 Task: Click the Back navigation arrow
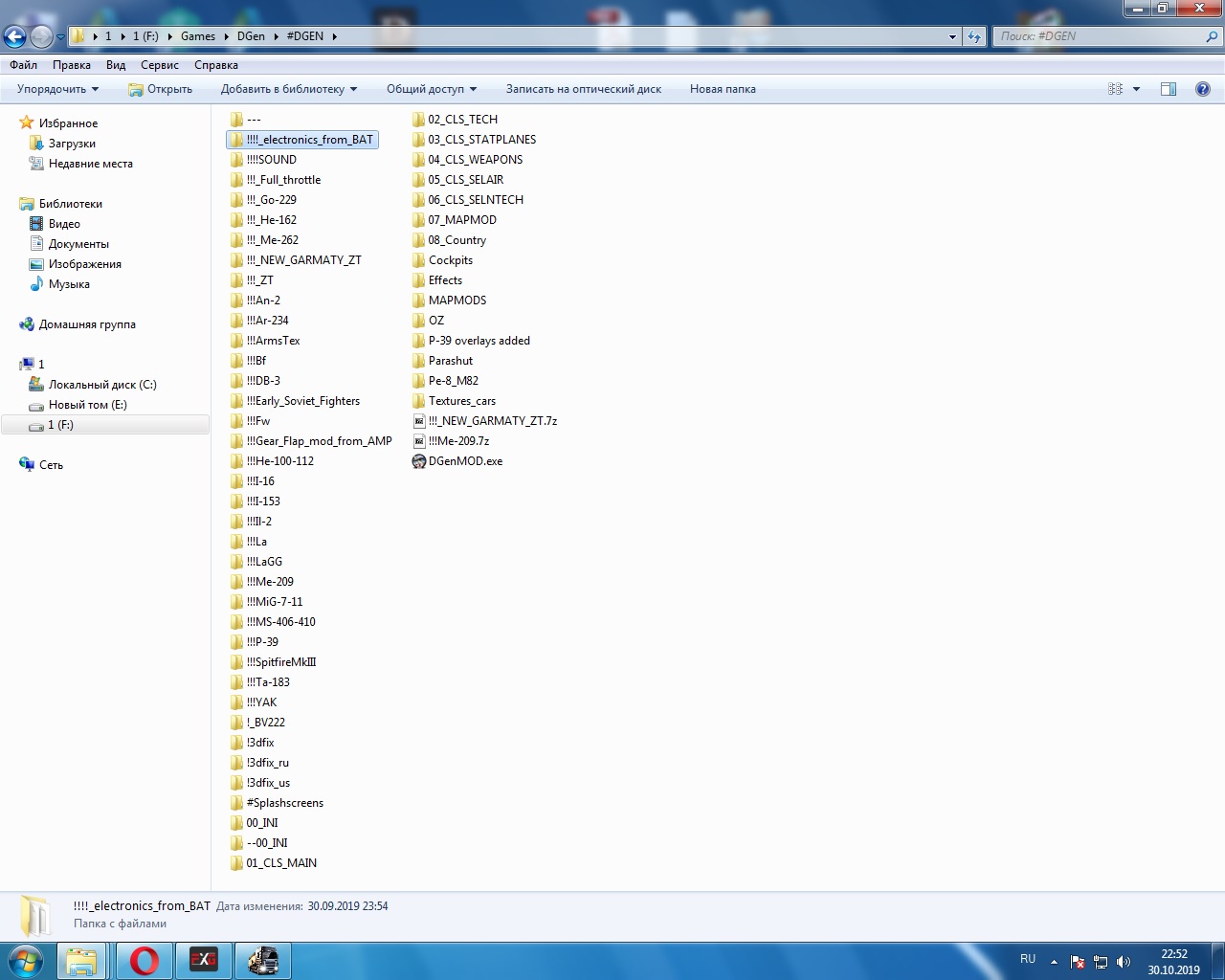click(14, 36)
